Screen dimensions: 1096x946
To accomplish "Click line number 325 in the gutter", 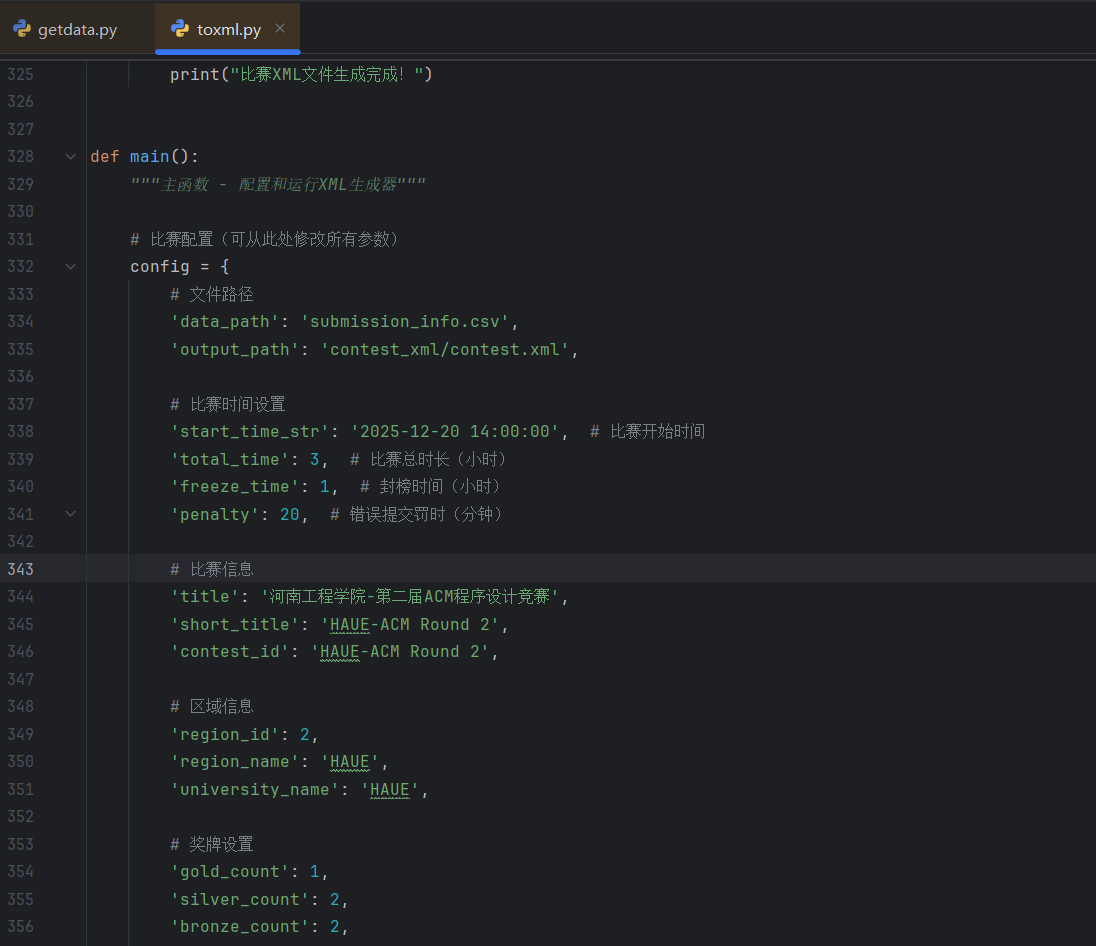I will point(20,75).
